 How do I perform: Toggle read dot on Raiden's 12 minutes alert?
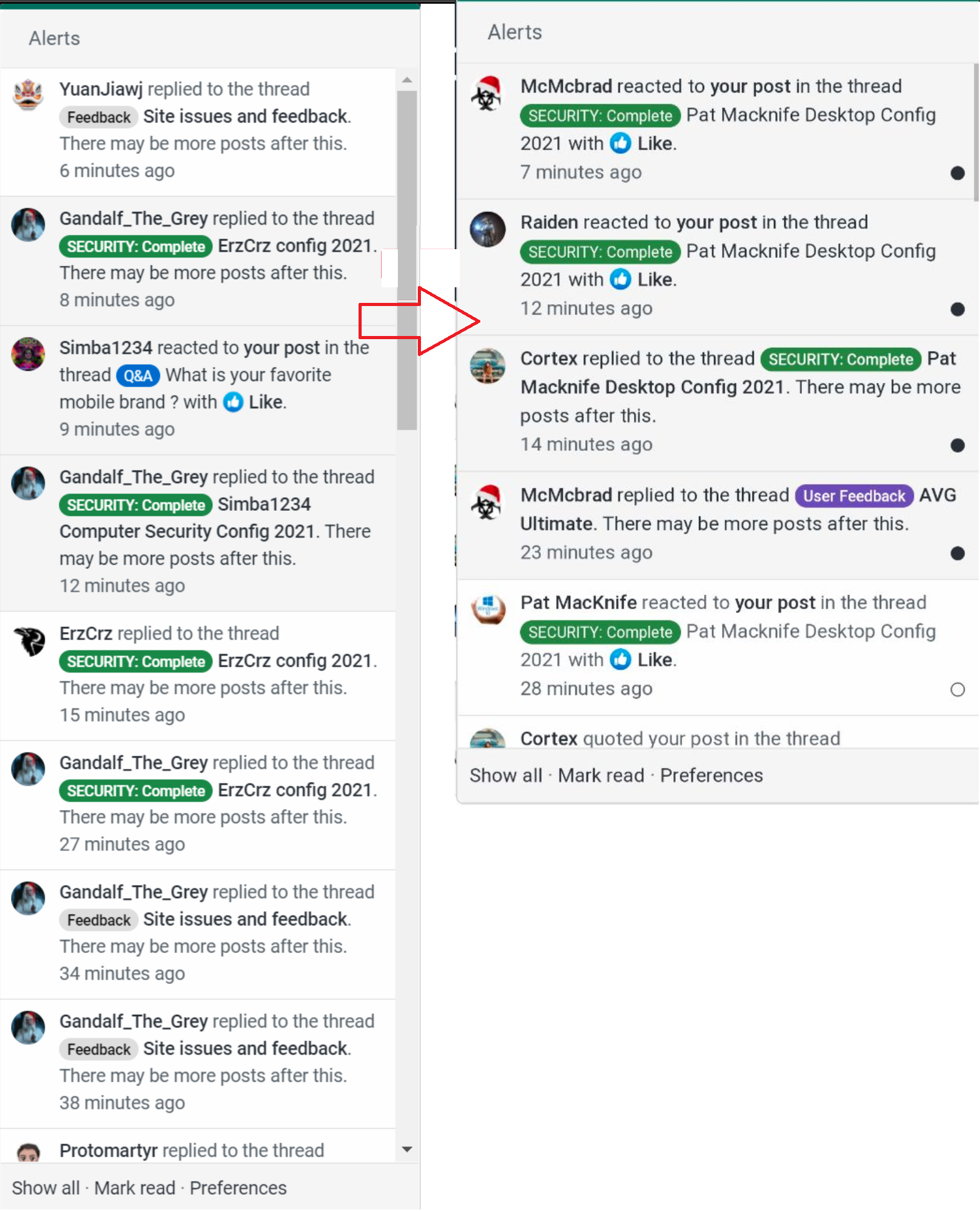click(957, 309)
